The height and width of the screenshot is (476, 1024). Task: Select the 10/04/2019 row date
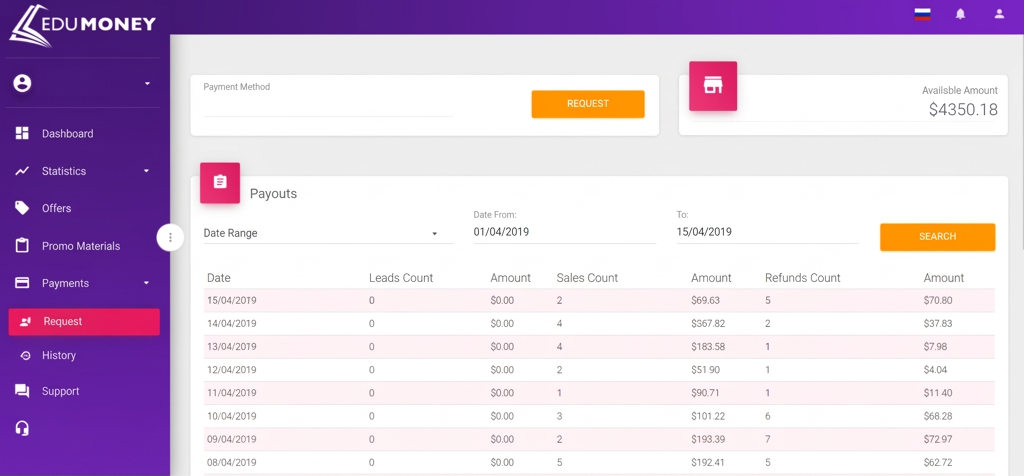232,416
